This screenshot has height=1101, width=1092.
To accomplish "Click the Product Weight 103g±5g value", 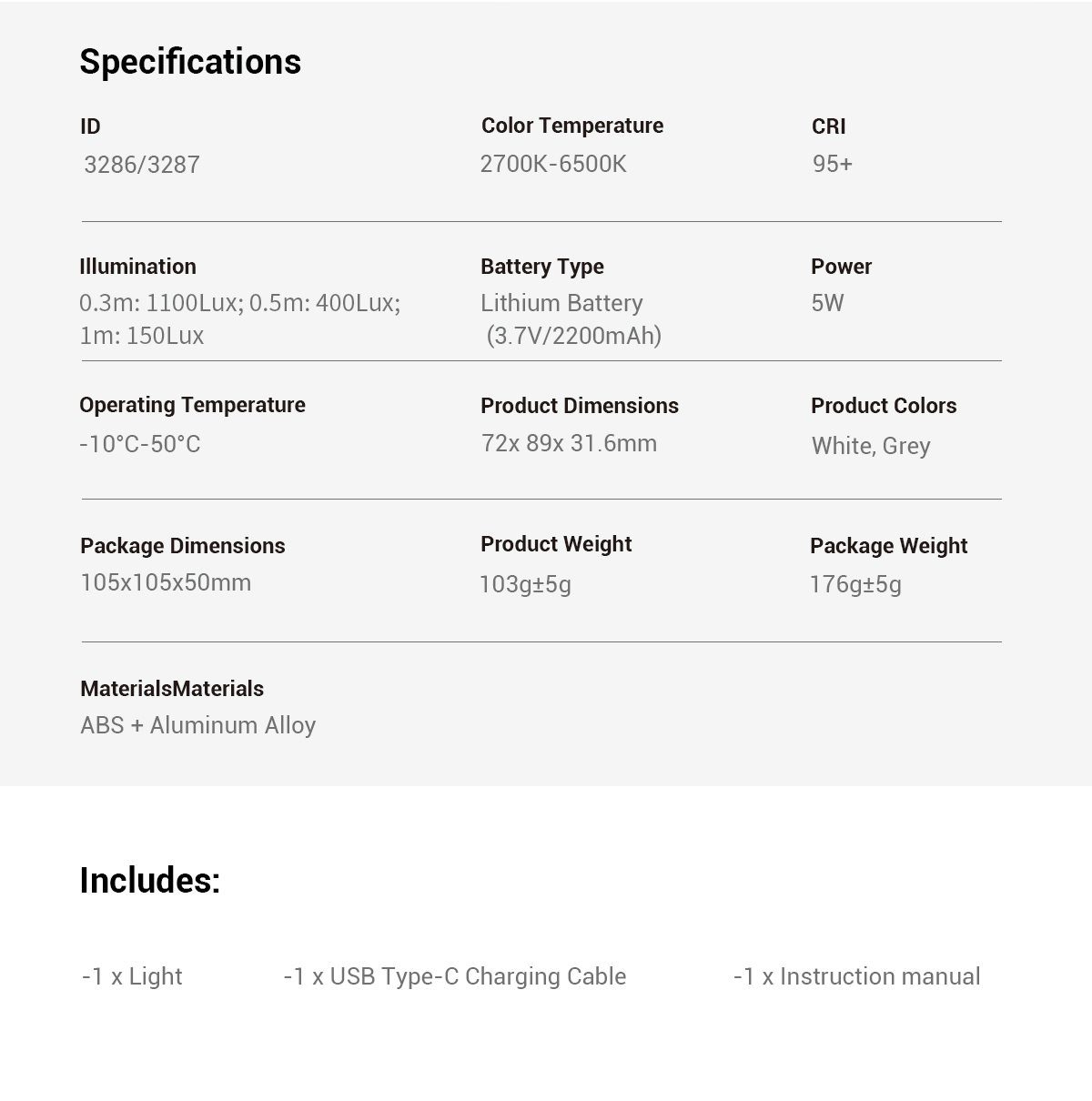I will pos(525,584).
